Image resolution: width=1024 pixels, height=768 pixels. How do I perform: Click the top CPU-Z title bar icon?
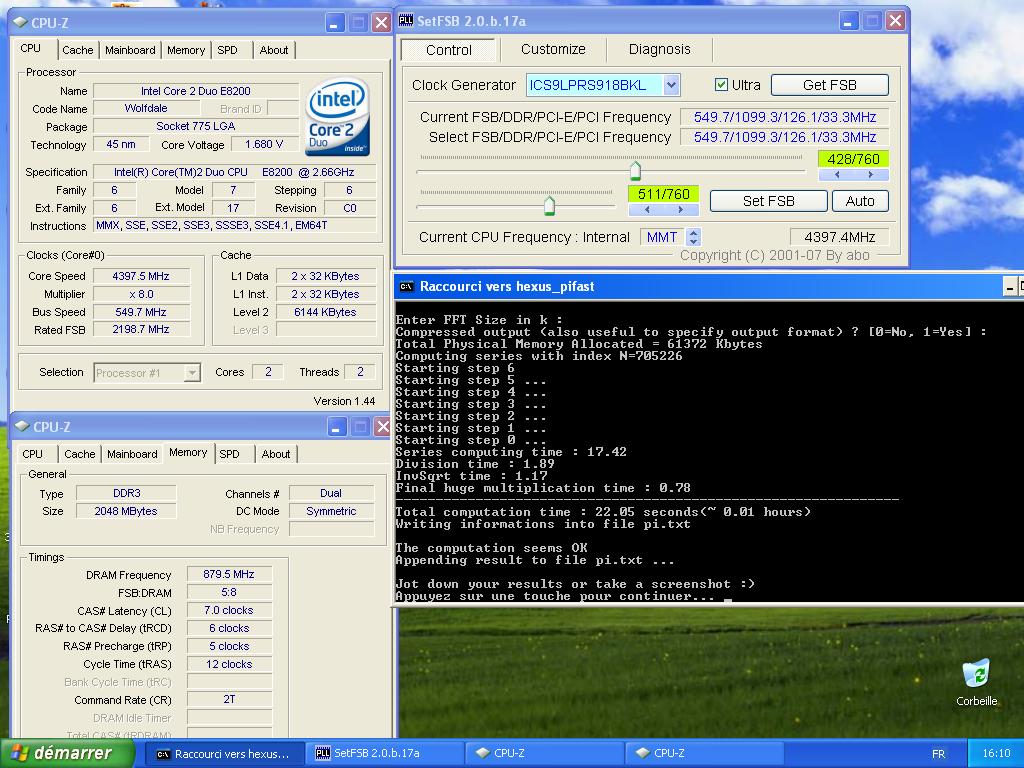(x=20, y=23)
